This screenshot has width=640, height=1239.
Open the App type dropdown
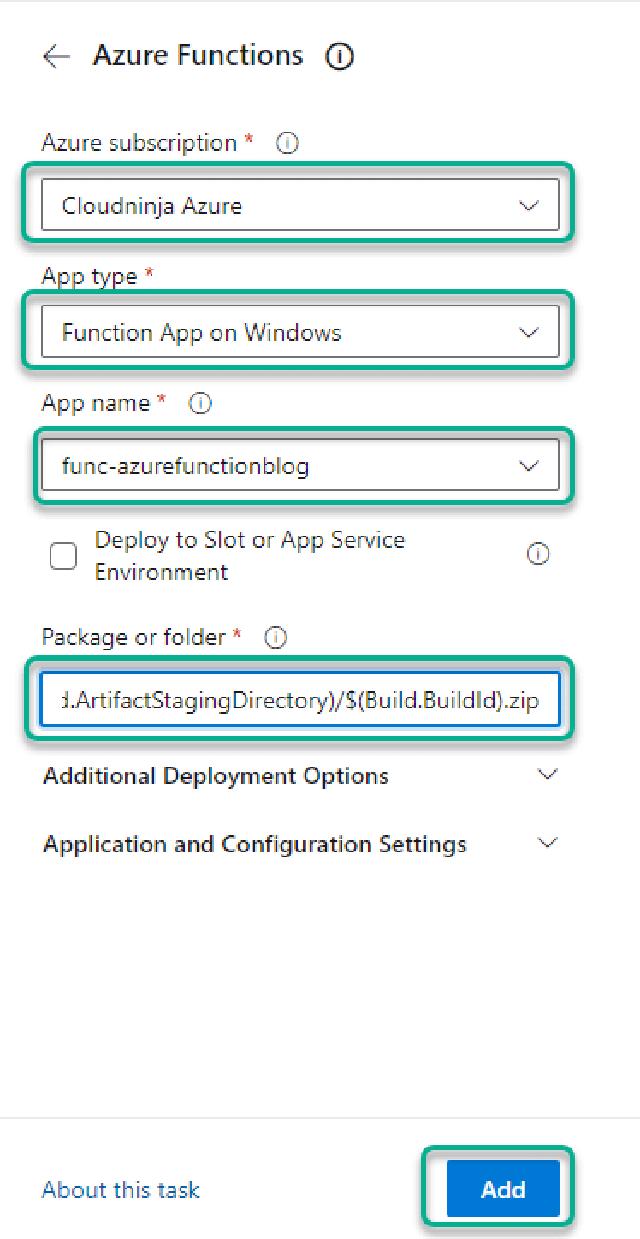click(x=299, y=332)
